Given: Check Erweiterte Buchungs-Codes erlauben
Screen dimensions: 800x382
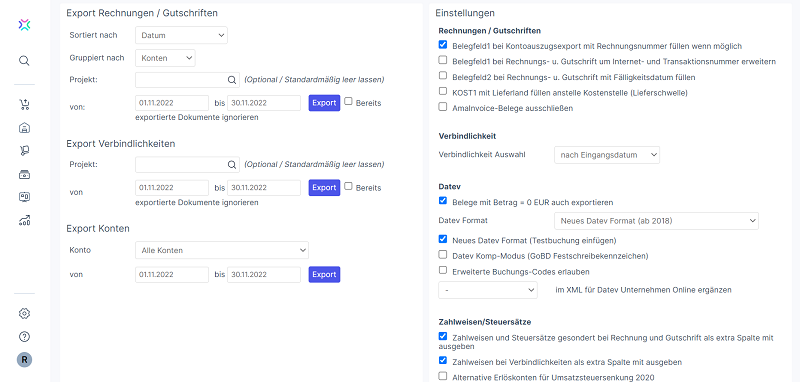Looking at the screenshot, I should (443, 271).
